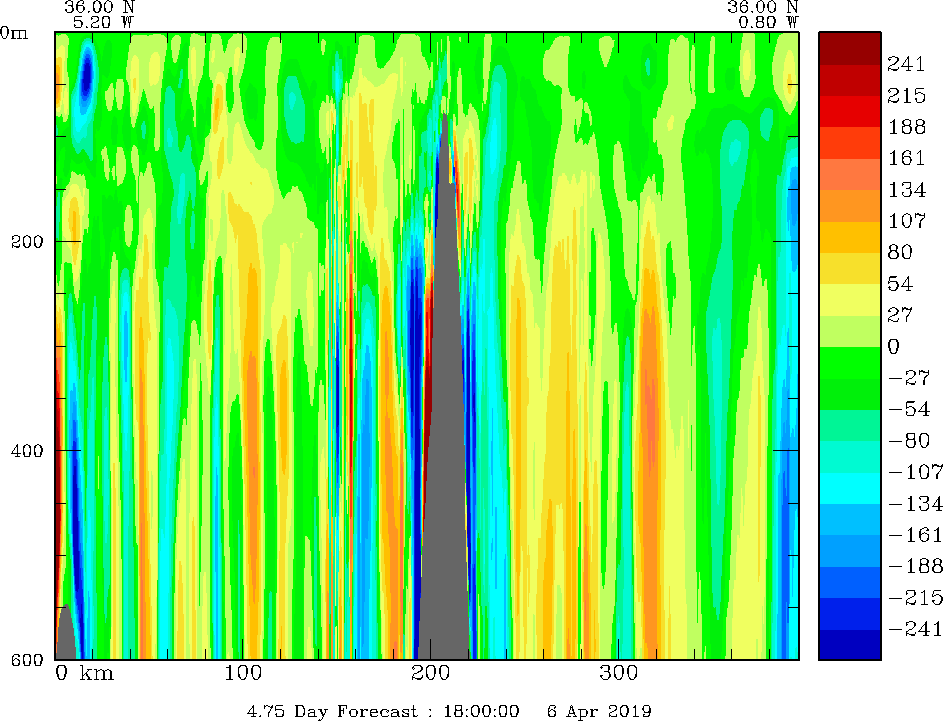Click the colorbar band beside label 134
Screen dimensions: 943x721
[850, 174]
